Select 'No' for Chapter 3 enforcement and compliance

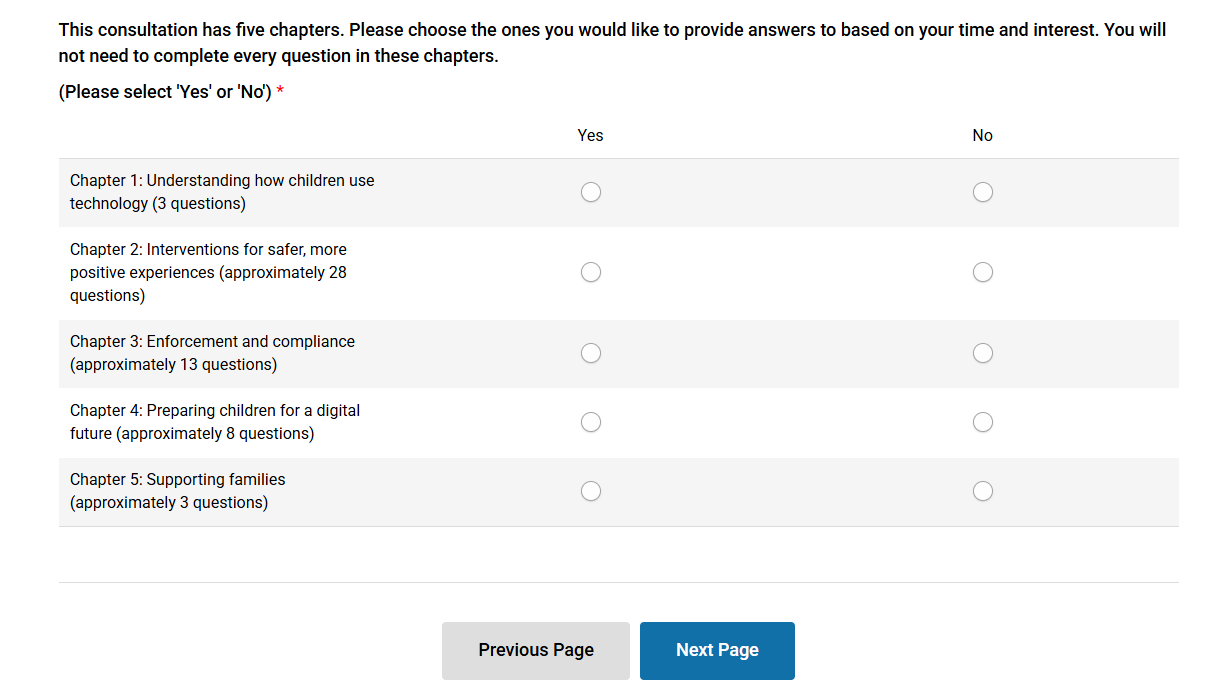pyautogui.click(x=983, y=352)
